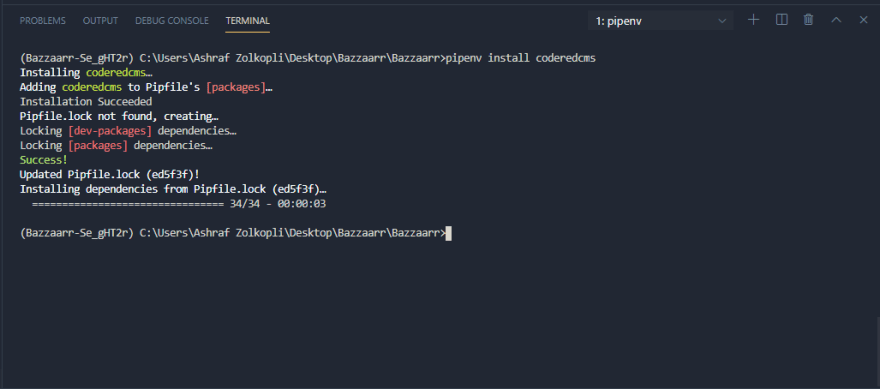880x389 pixels.
Task: Create a new terminal with plus icon
Action: tap(753, 20)
